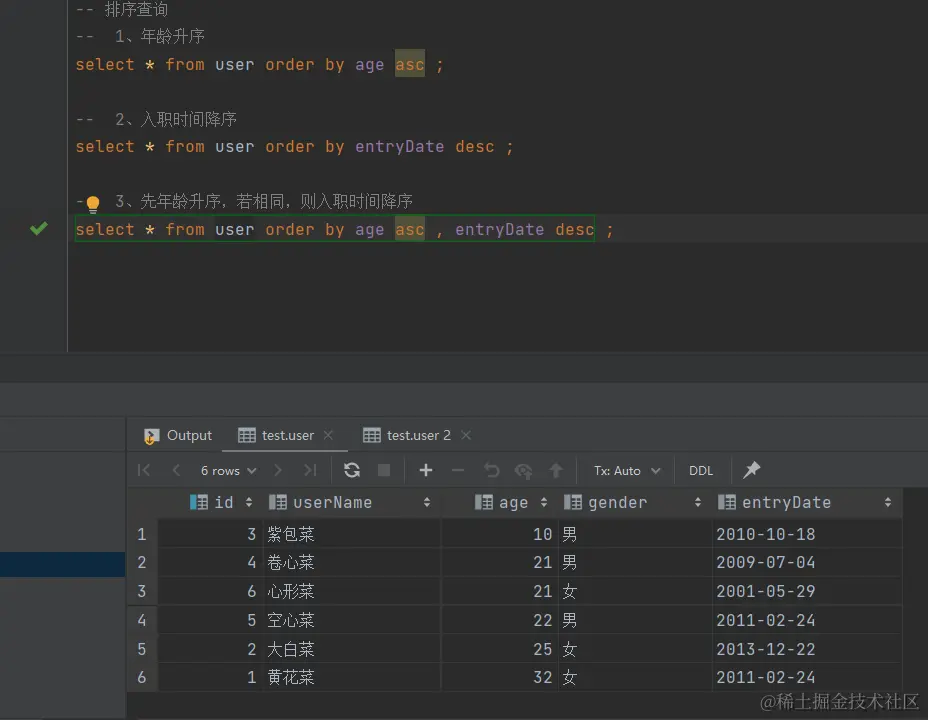Click the entryDate cell 2009-07-04

(807, 562)
